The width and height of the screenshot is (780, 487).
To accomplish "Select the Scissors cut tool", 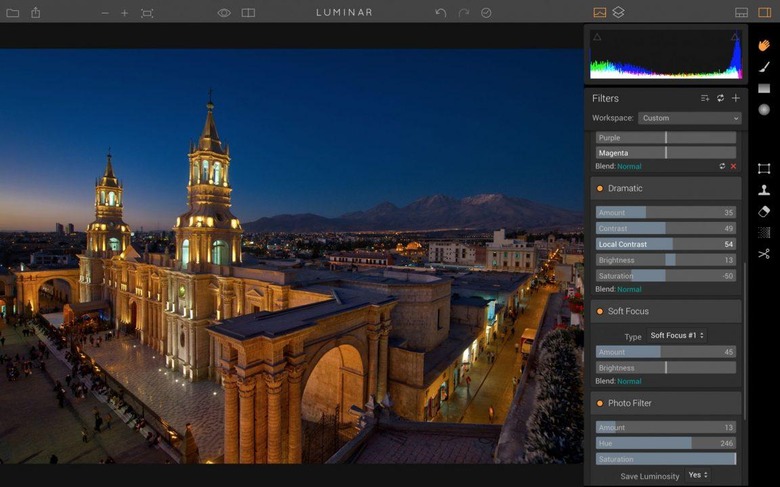I will 764,254.
